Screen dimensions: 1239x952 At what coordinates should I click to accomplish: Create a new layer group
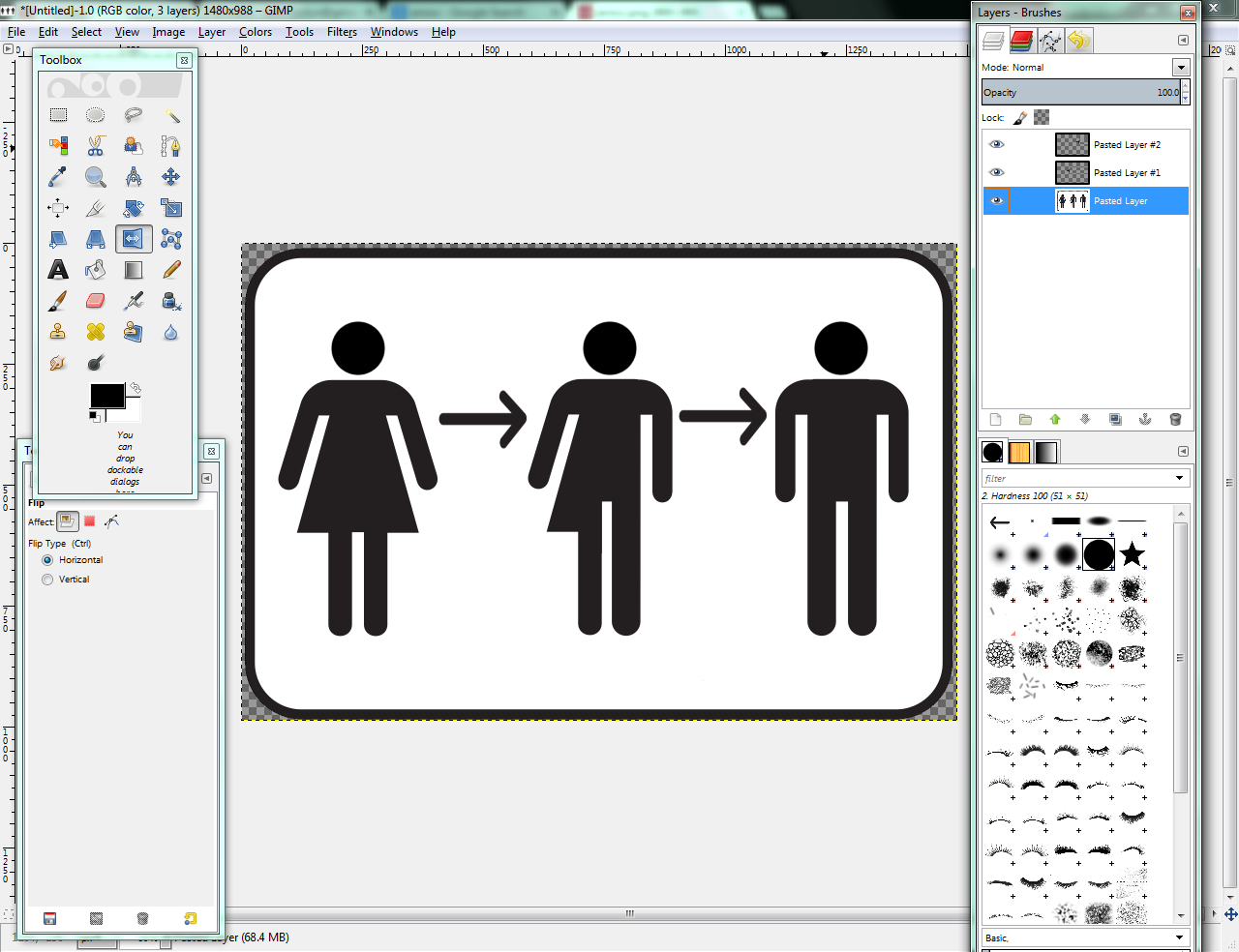1025,419
